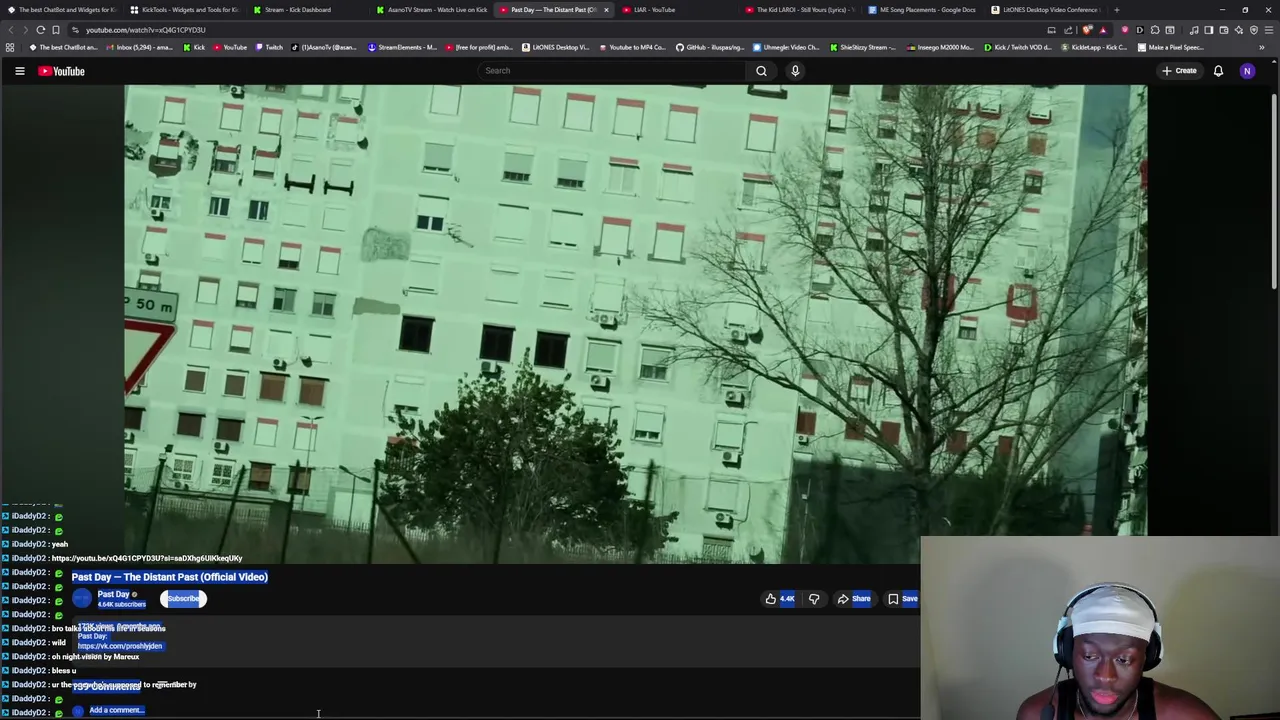Image resolution: width=1280 pixels, height=720 pixels.
Task: Follow the vk.com/proshlyjden link
Action: point(120,646)
